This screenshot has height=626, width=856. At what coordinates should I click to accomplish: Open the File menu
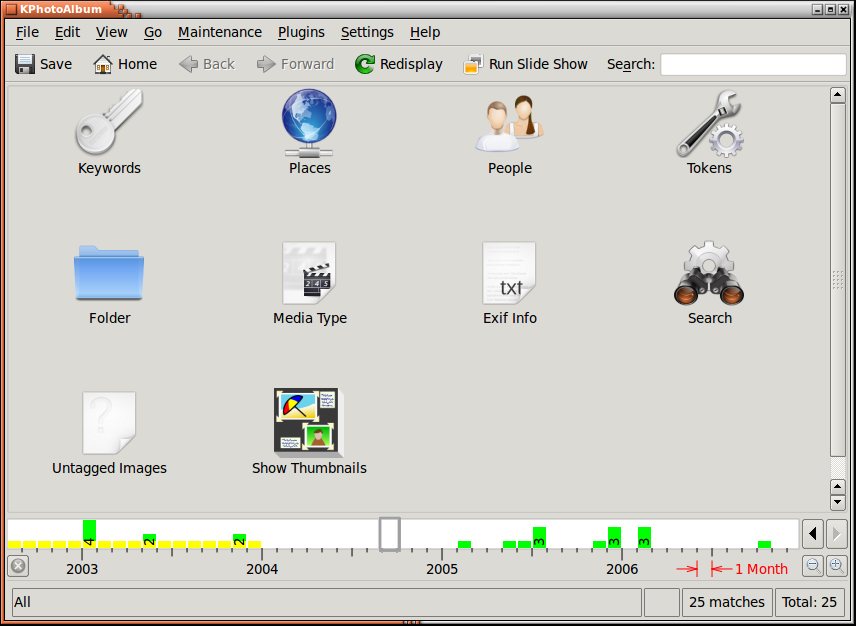click(x=27, y=32)
